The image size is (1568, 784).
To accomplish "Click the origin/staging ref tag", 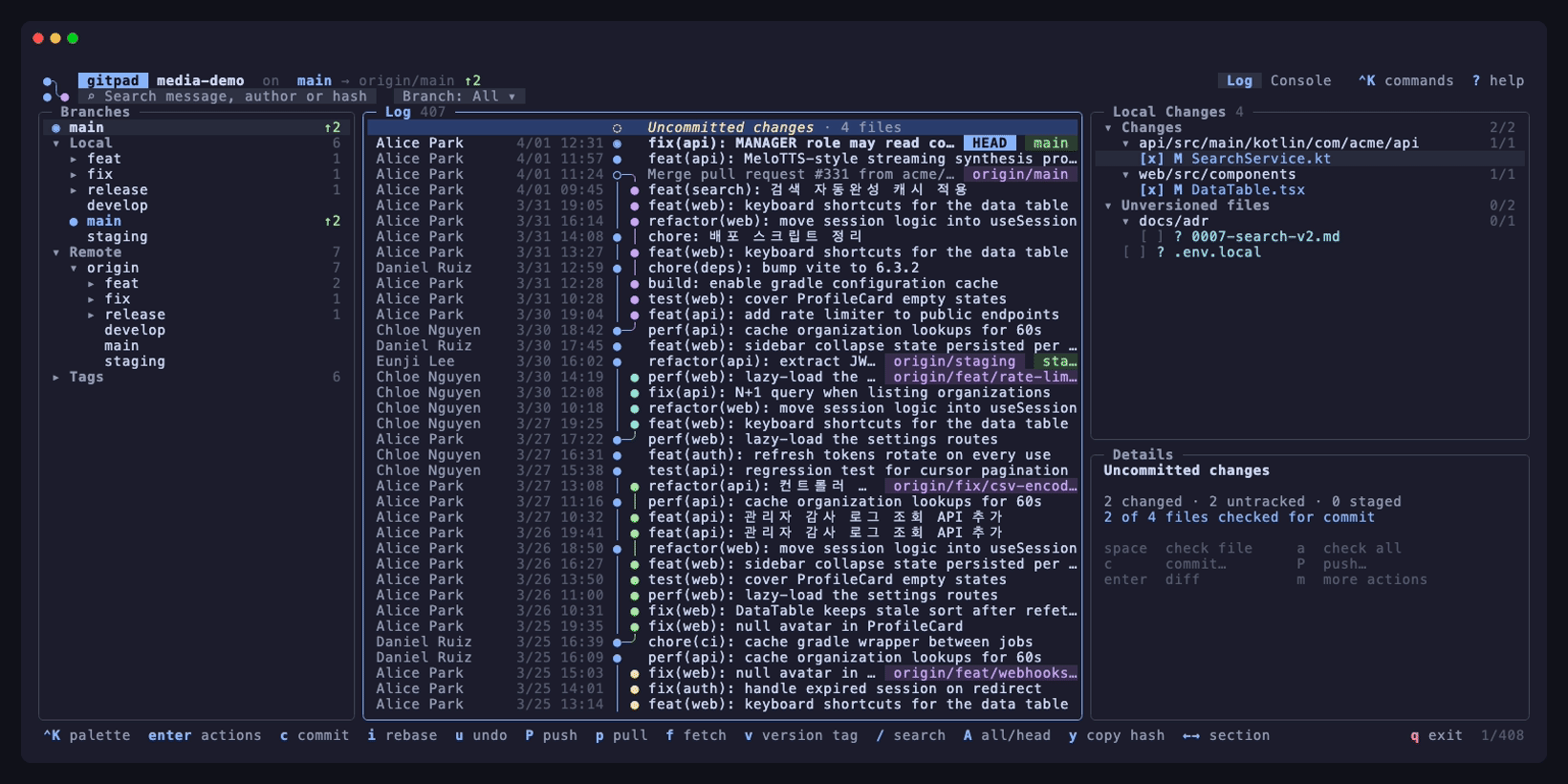I will (954, 361).
